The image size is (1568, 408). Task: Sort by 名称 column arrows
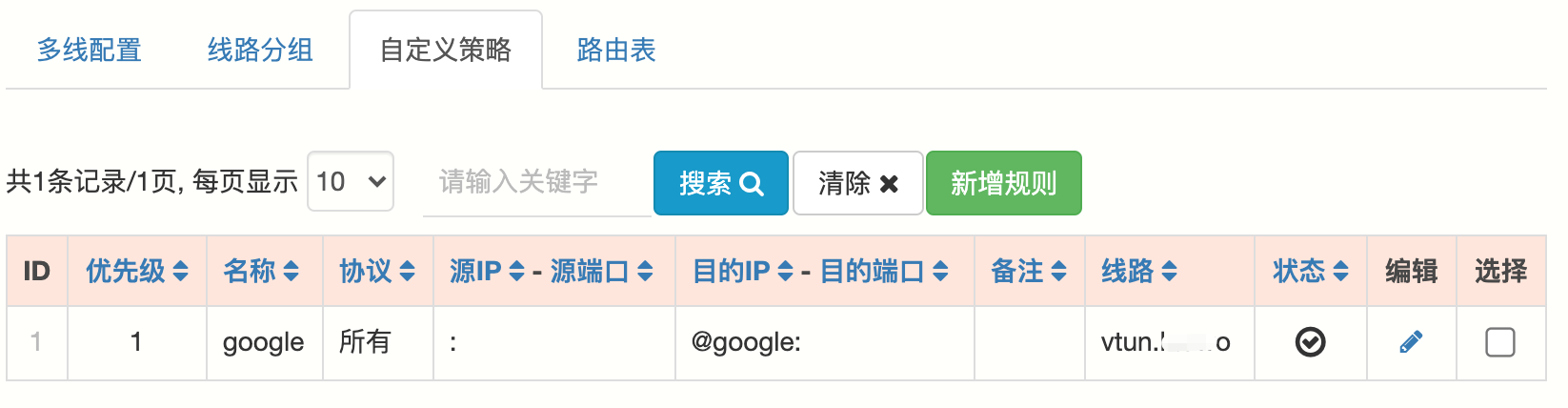291,272
